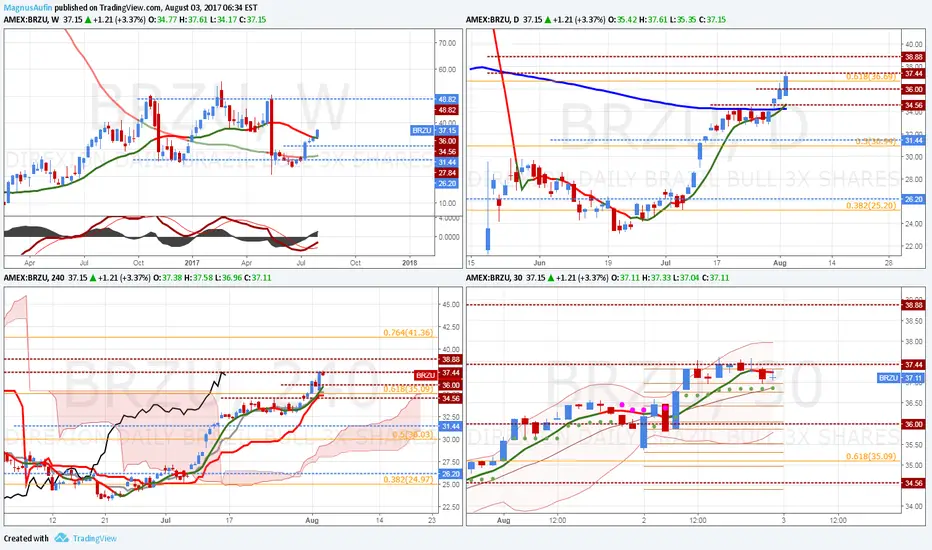
Task: Click the 26.20 blue label on daily chart
Action: pos(913,200)
